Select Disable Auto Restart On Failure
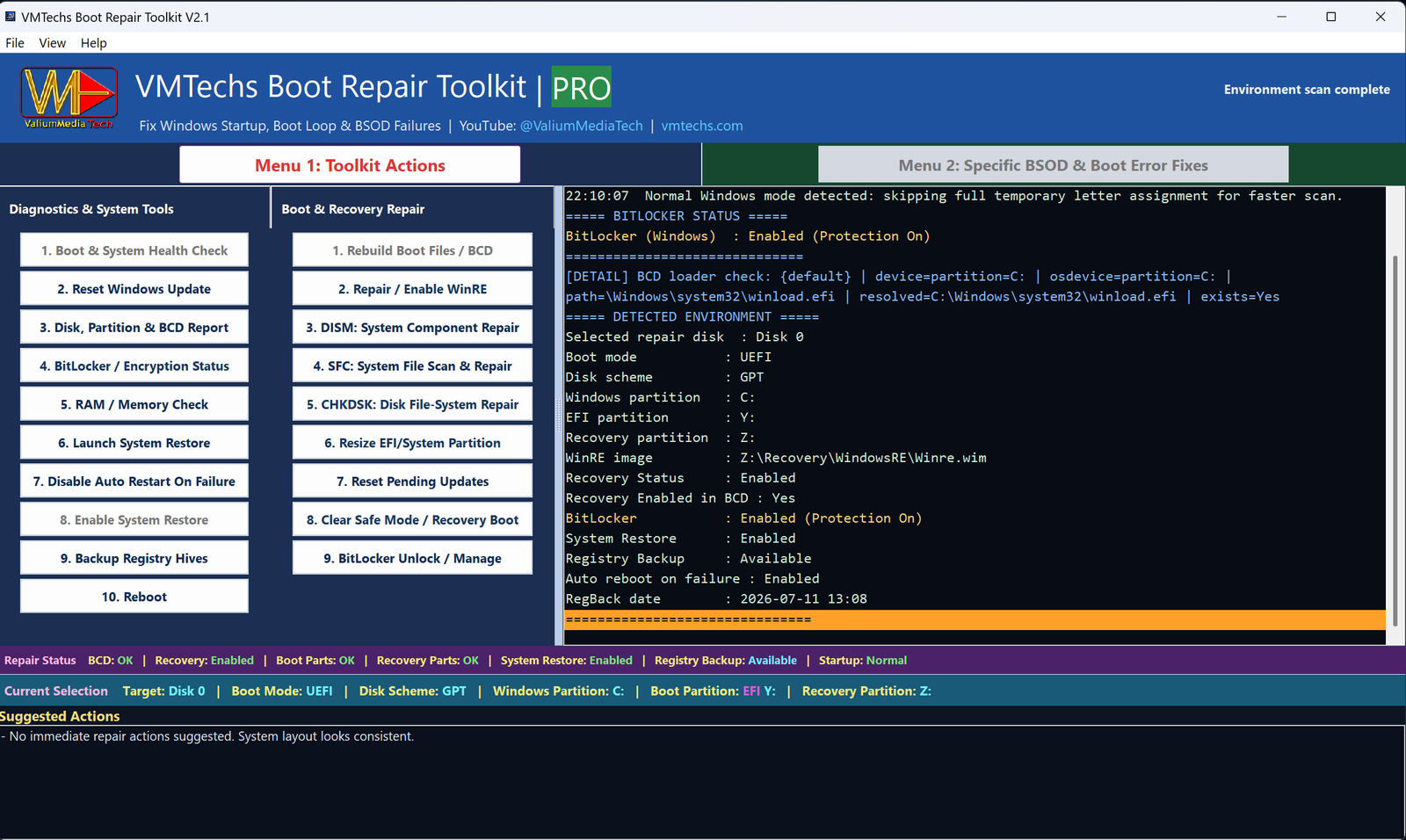The width and height of the screenshot is (1406, 840). pos(134,482)
